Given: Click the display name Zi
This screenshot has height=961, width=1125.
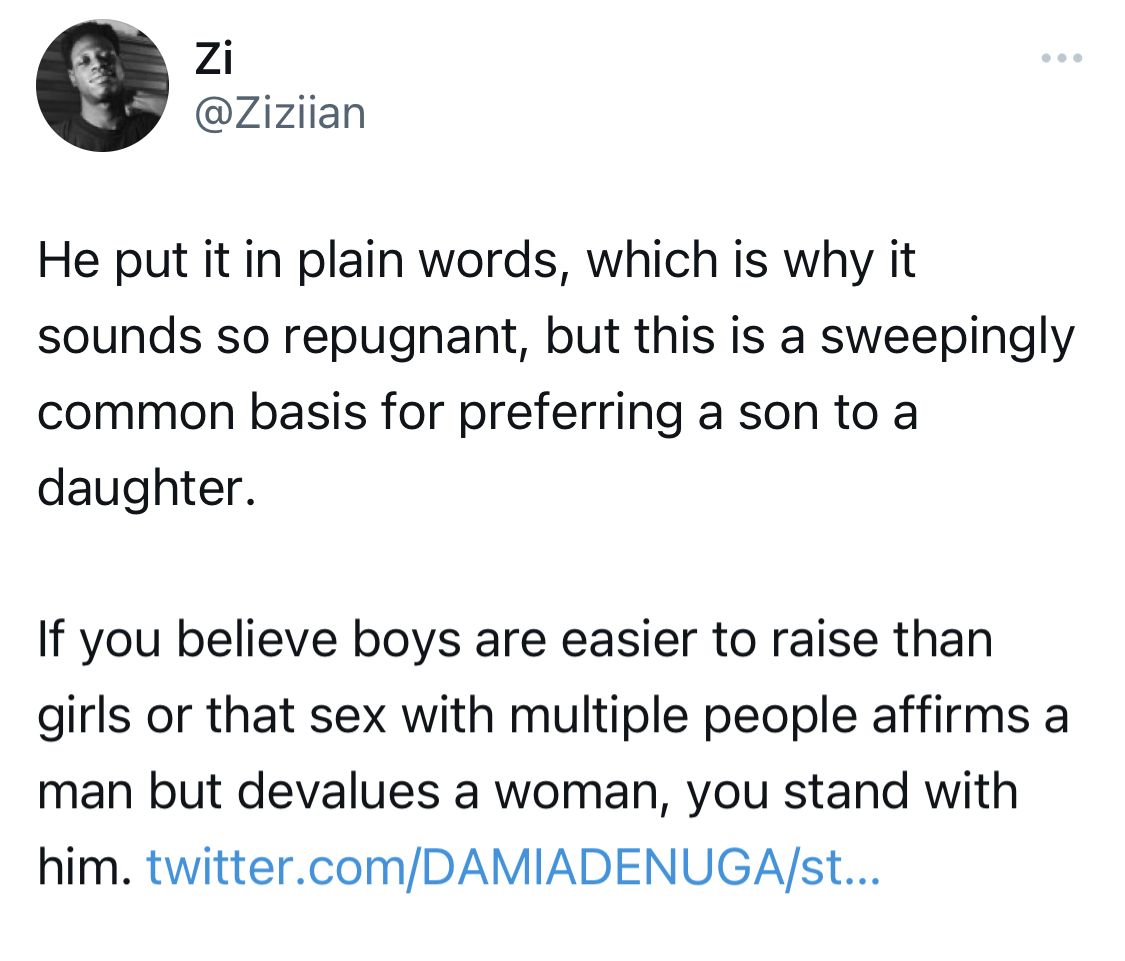Looking at the screenshot, I should coord(214,58).
